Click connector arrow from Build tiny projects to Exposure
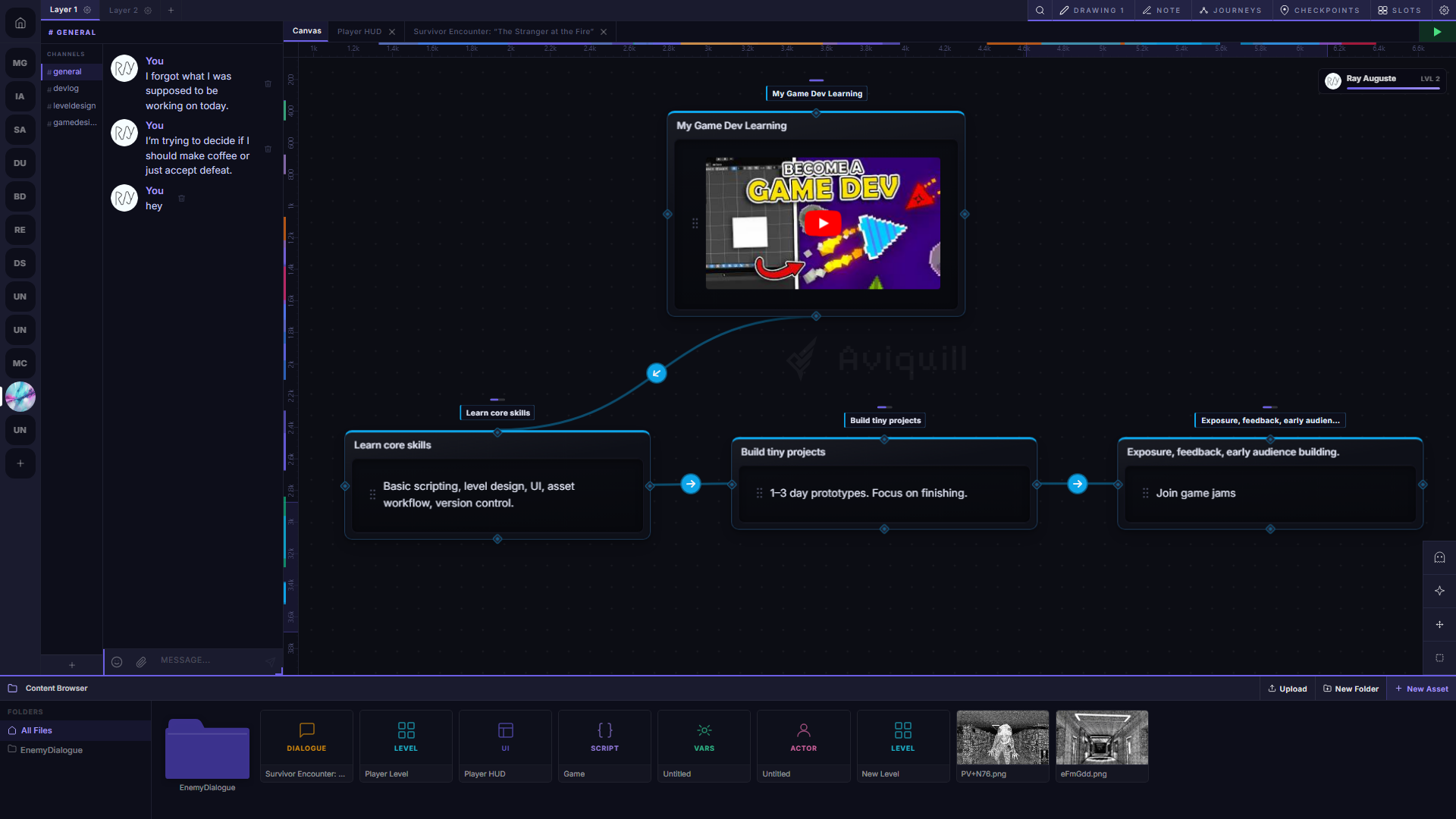This screenshot has width=1456, height=819. coord(1078,484)
